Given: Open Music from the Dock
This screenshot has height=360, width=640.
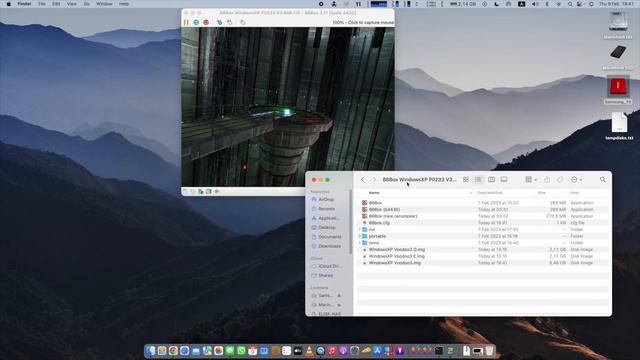Looking at the screenshot, I should (x=332, y=351).
